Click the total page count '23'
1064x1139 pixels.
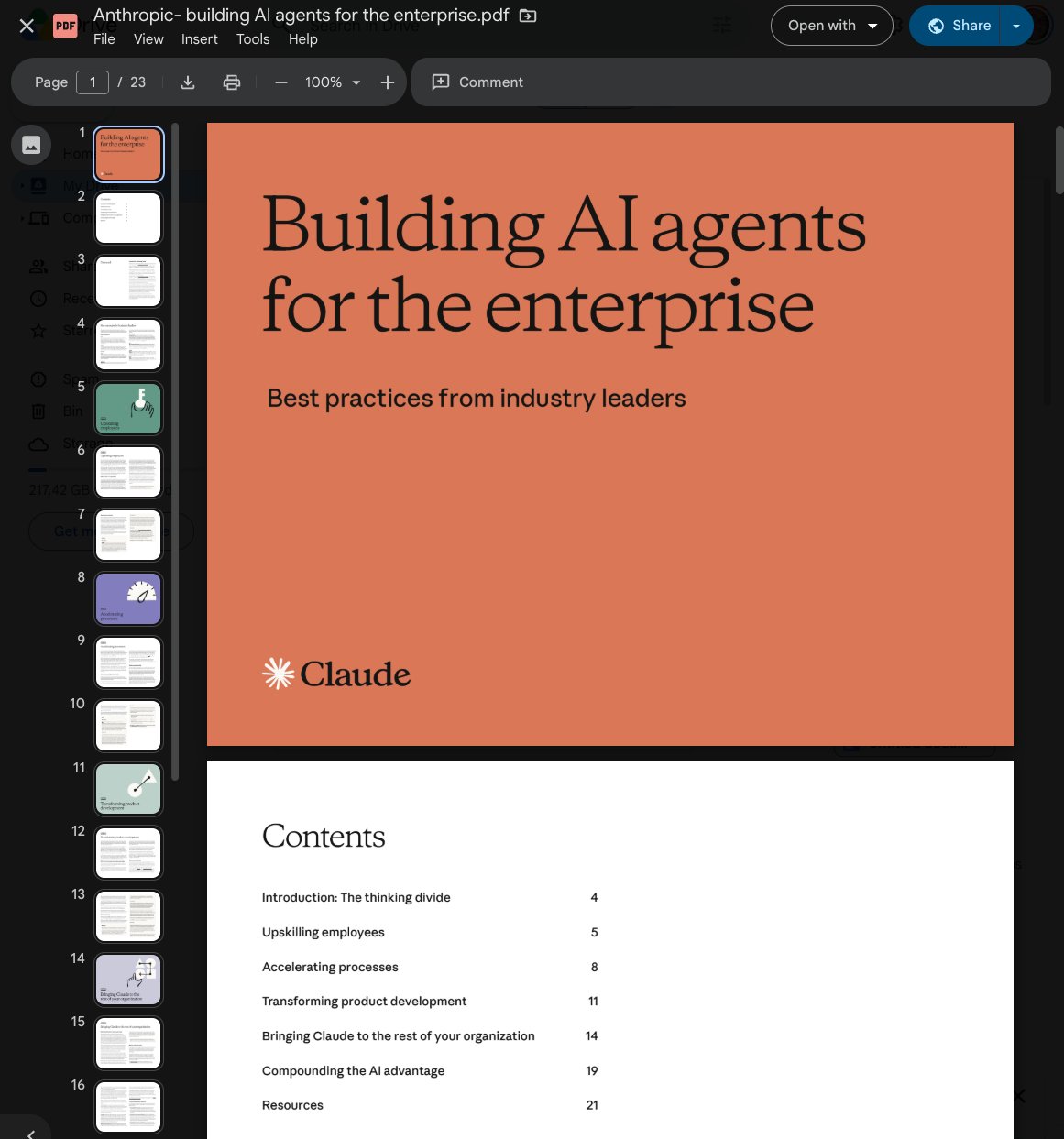point(137,82)
